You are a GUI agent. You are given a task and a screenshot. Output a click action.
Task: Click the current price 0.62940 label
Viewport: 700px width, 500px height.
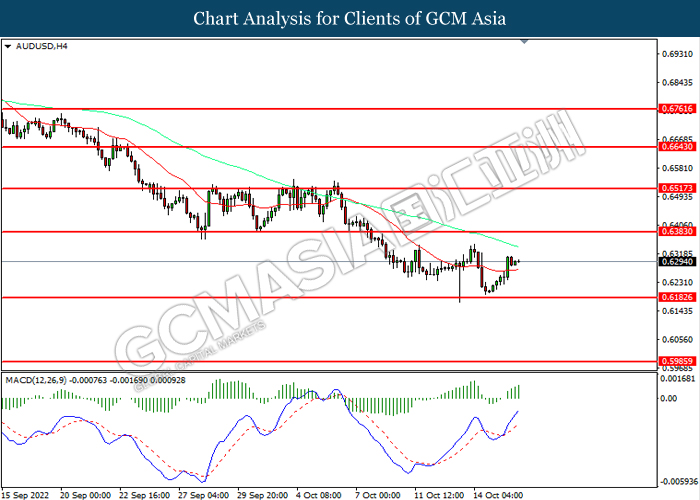click(678, 262)
